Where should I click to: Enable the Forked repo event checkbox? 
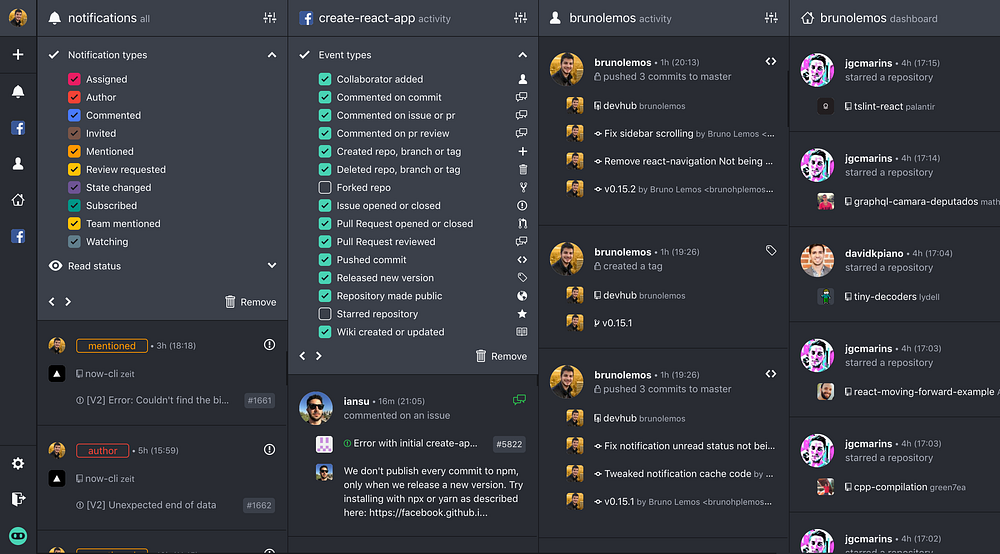pos(325,187)
